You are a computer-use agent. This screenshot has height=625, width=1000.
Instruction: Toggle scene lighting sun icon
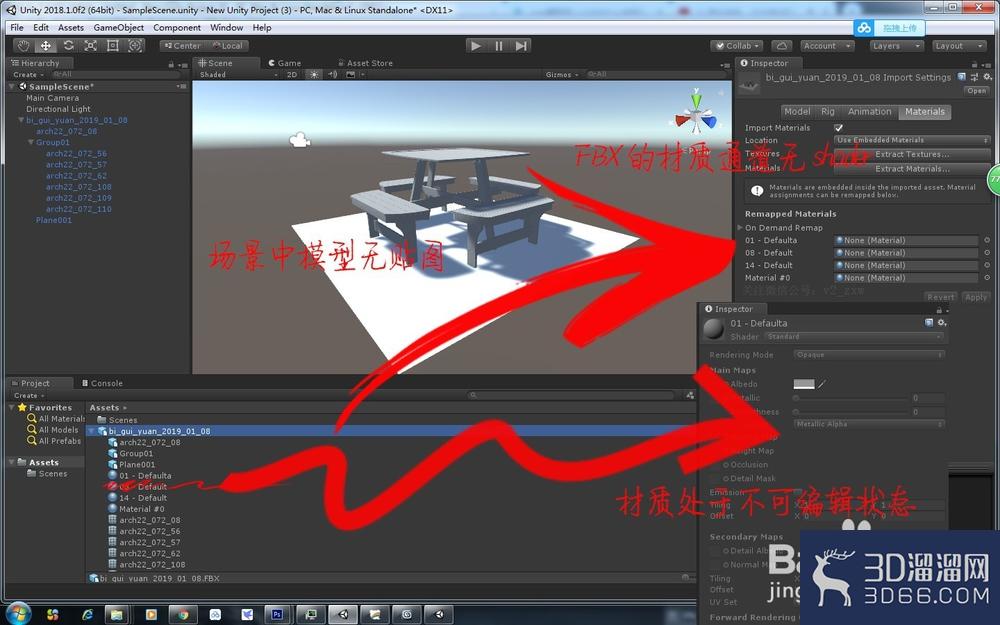pos(314,75)
